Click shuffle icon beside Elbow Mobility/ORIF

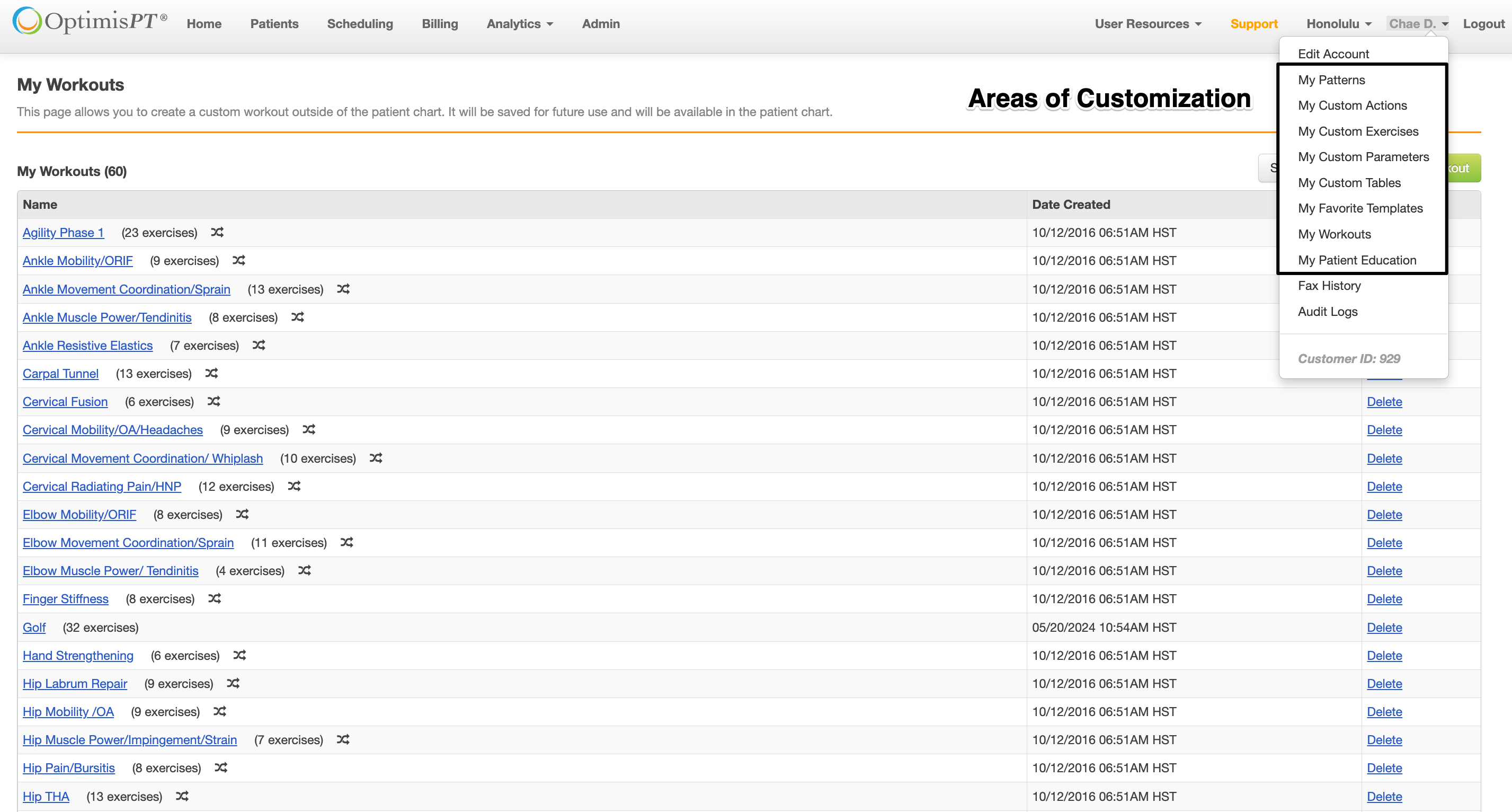(x=243, y=514)
